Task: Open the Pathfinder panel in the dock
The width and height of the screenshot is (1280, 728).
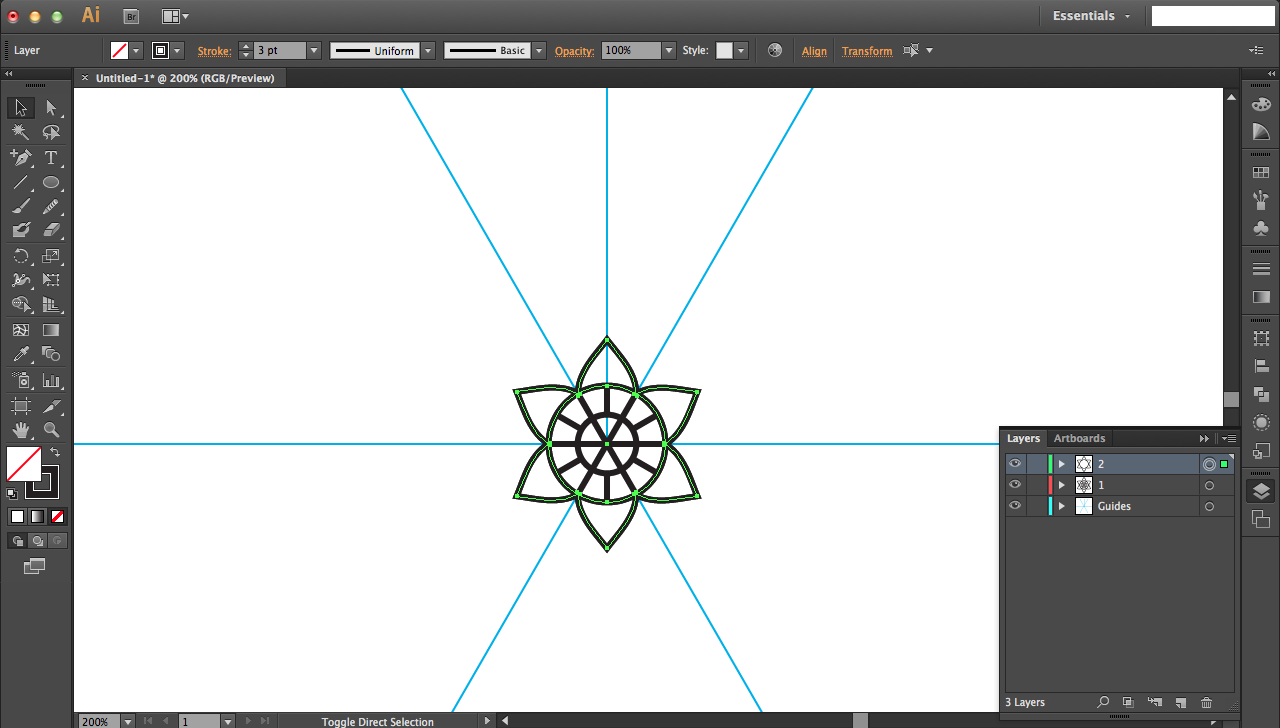Action: [x=1261, y=394]
